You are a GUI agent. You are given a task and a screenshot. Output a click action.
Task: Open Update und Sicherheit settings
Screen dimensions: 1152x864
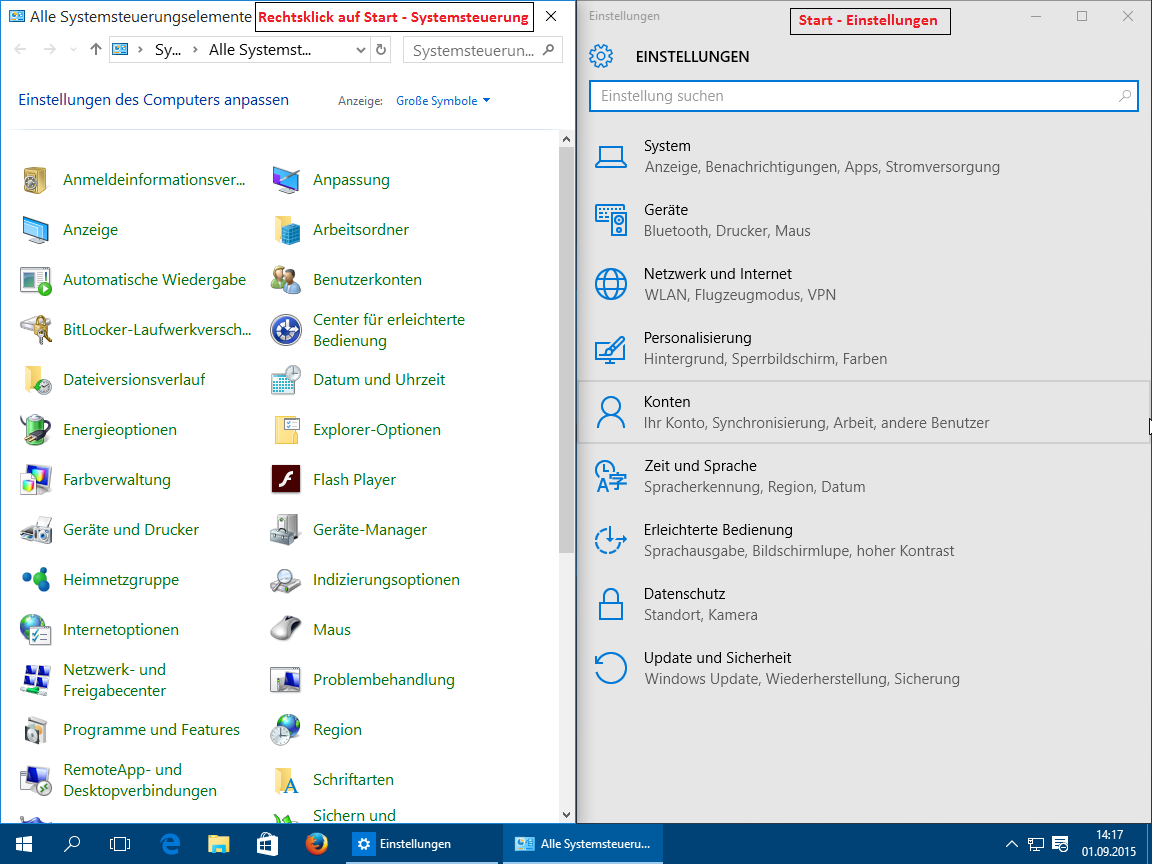click(x=864, y=668)
